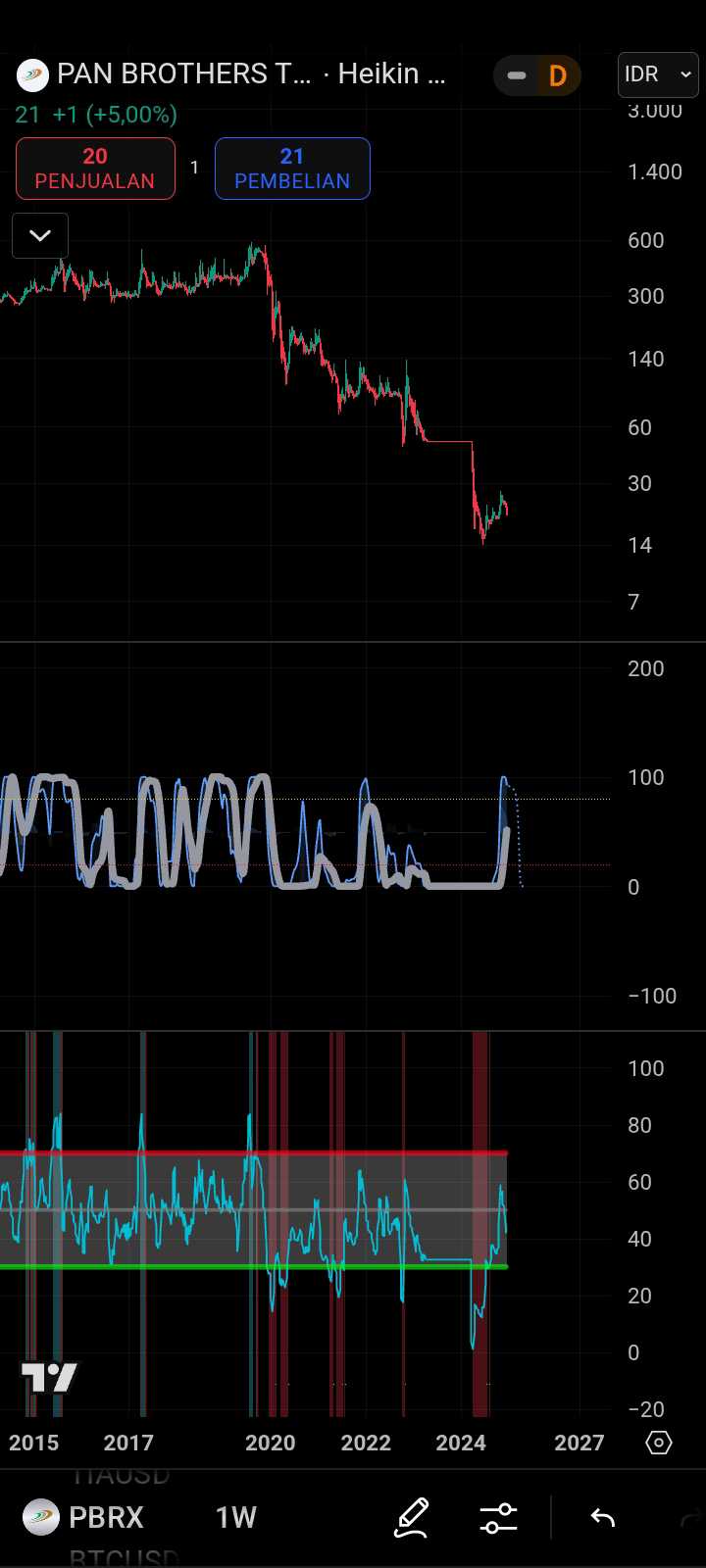Edit the order quantity 1 field
Image resolution: width=706 pixels, height=1568 pixels.
pos(194,169)
